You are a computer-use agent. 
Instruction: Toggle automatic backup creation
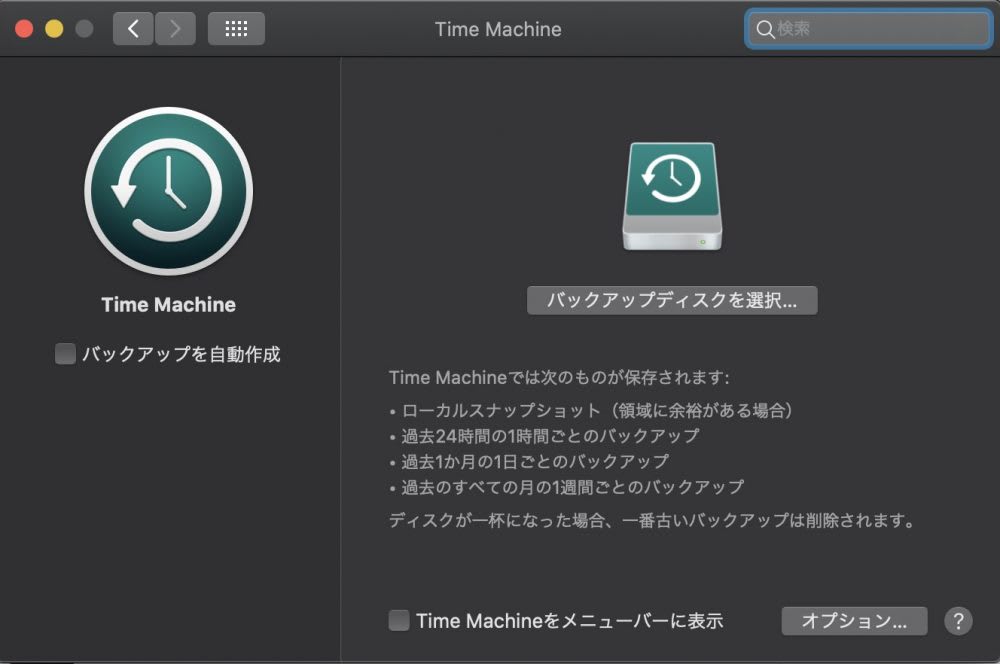coord(64,353)
